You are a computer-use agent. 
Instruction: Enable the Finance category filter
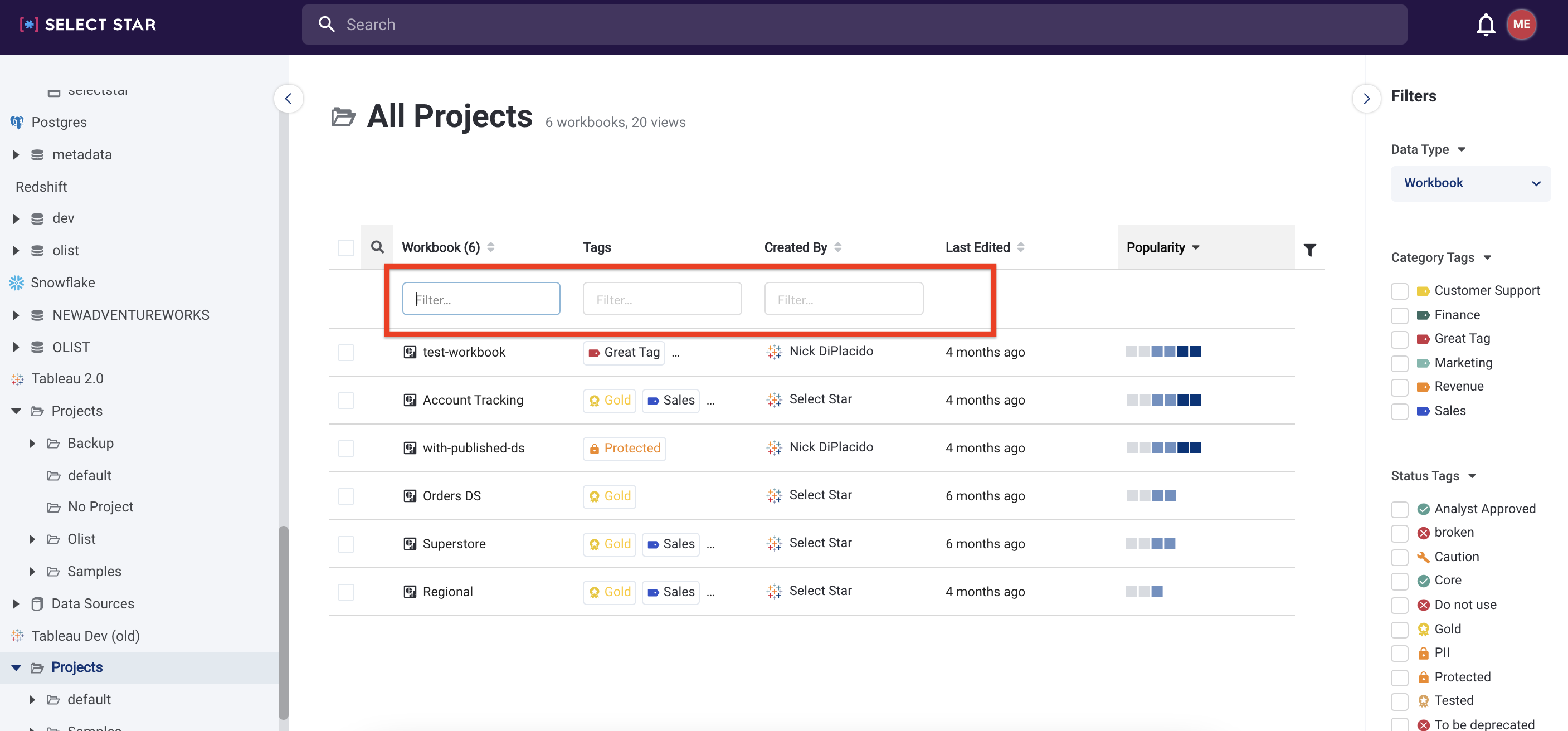tap(1399, 315)
